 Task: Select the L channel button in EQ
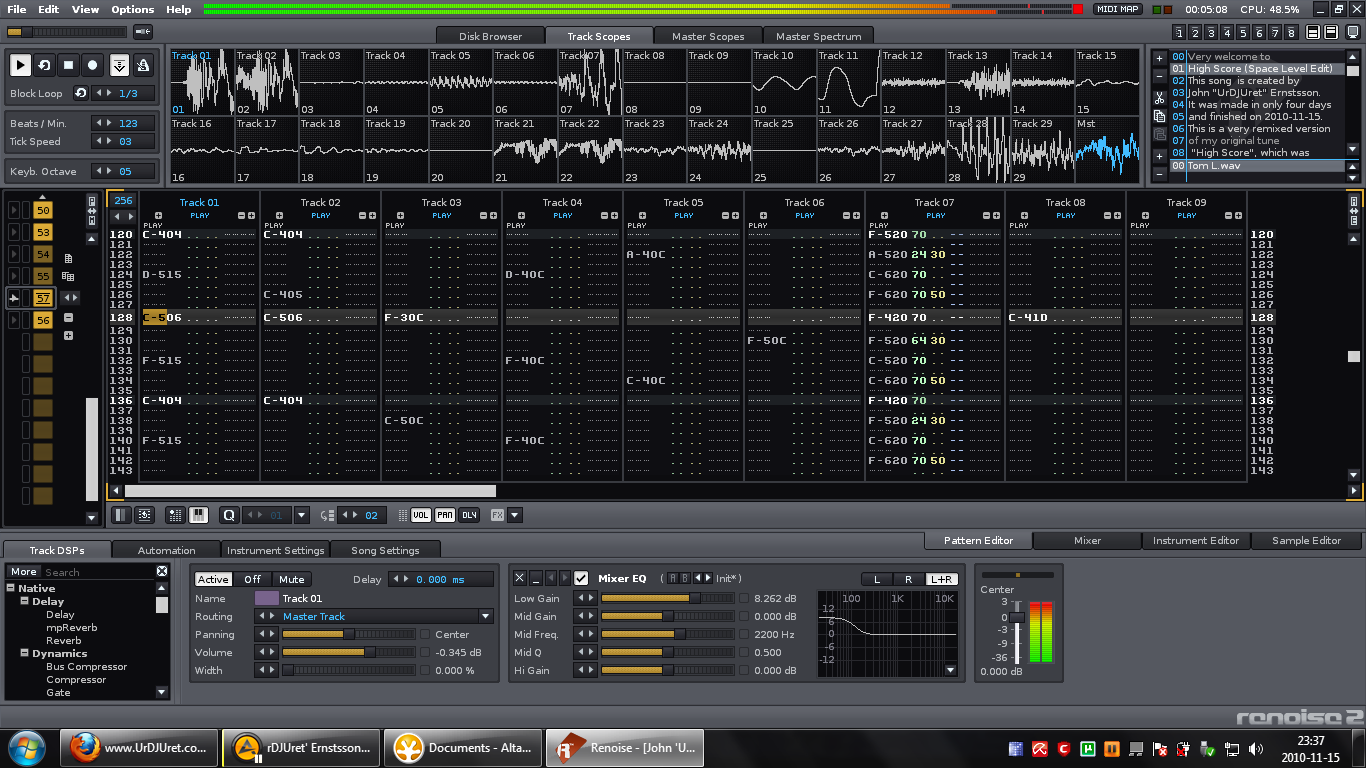pyautogui.click(x=877, y=579)
